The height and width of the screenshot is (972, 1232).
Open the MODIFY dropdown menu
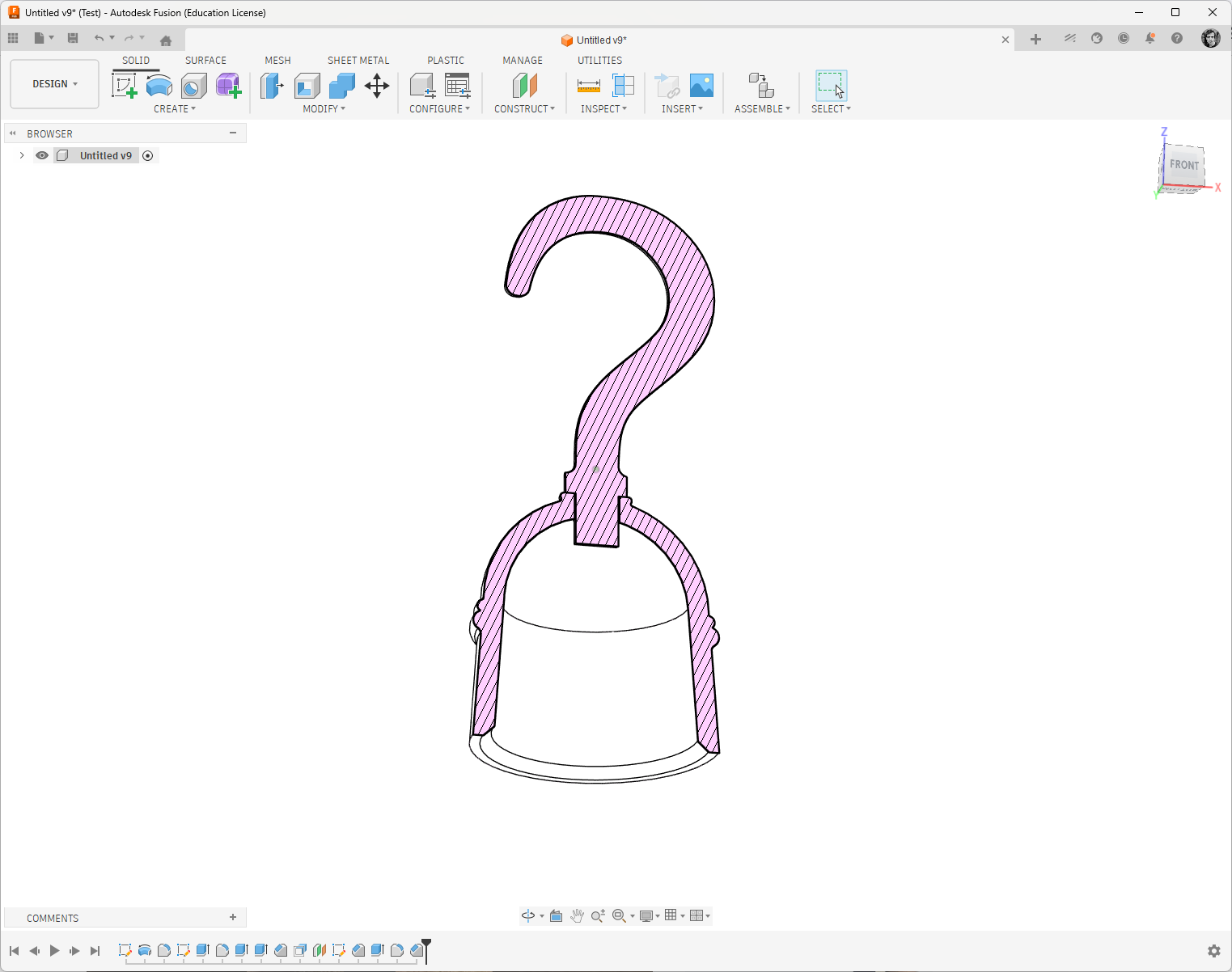pyautogui.click(x=324, y=109)
